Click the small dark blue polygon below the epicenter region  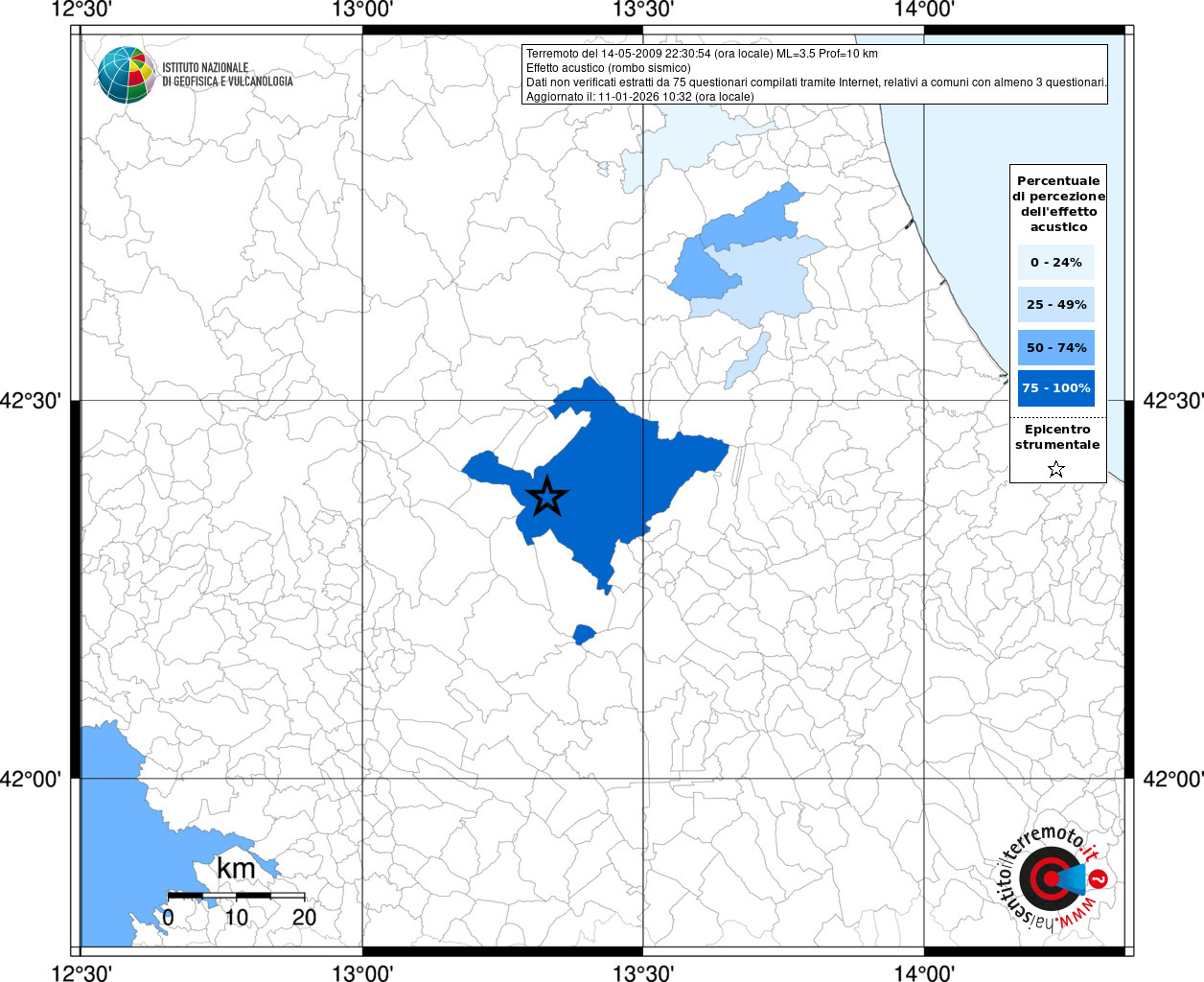583,634
